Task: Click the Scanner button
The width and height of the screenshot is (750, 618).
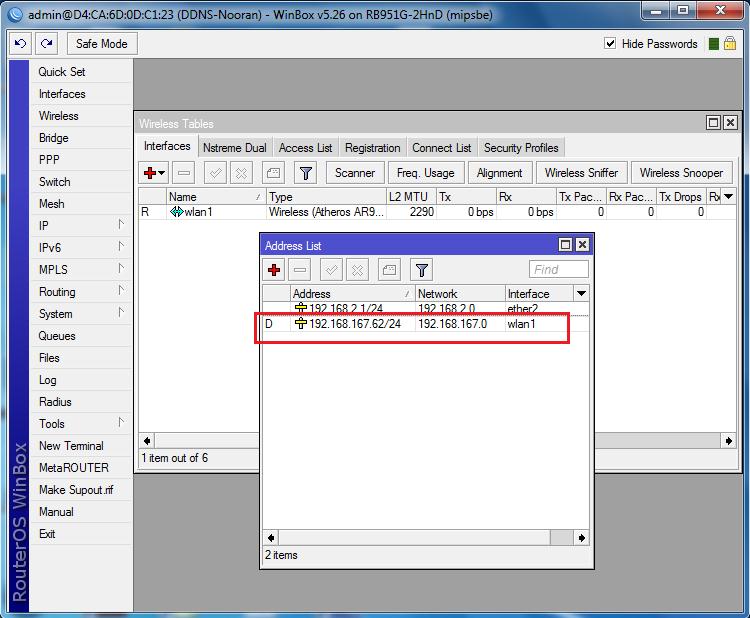Action: [355, 173]
